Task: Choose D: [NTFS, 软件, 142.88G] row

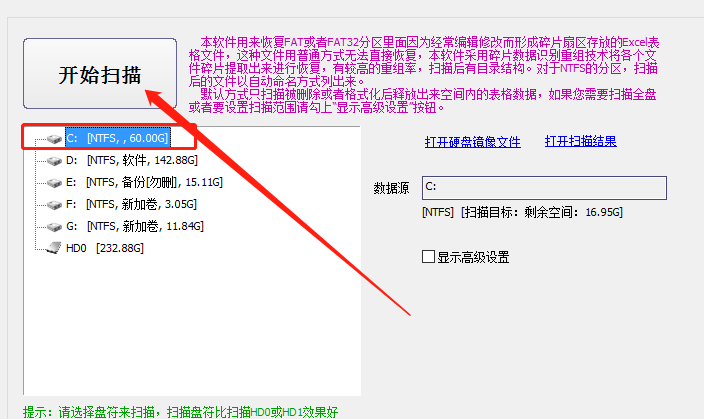Action: [x=132, y=160]
